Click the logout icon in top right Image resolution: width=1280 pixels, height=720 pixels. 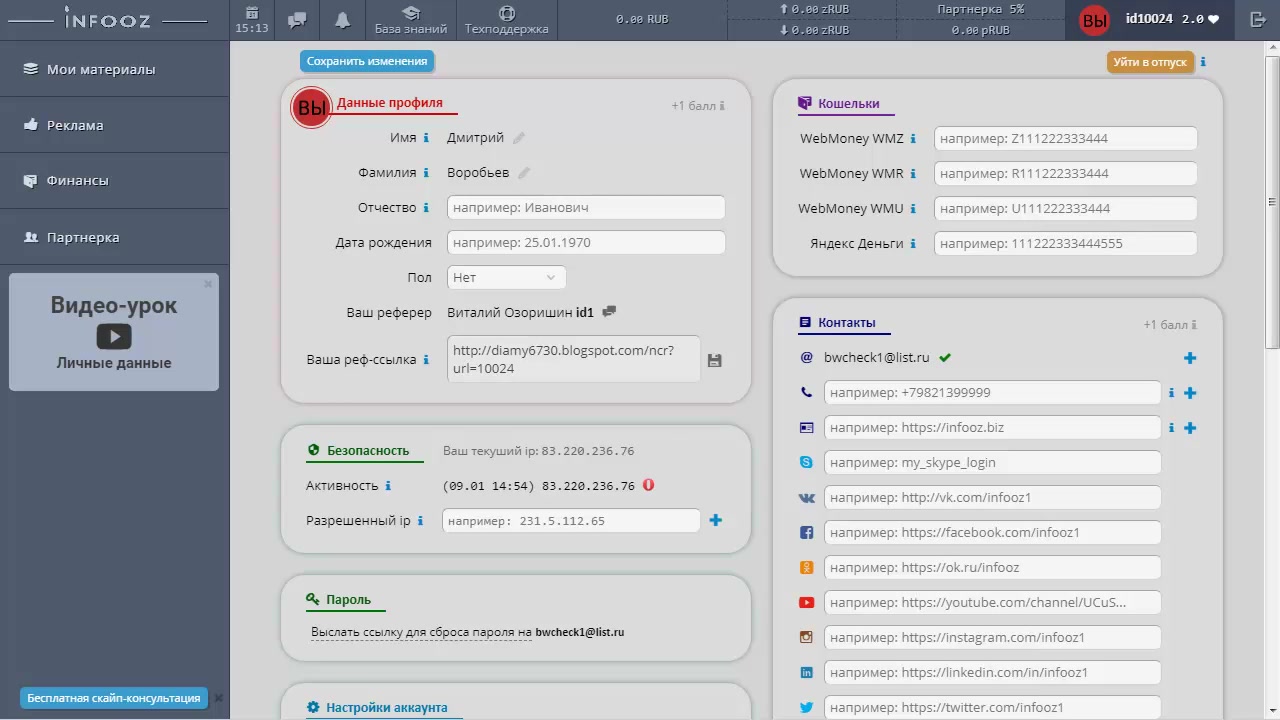pyautogui.click(x=1258, y=19)
